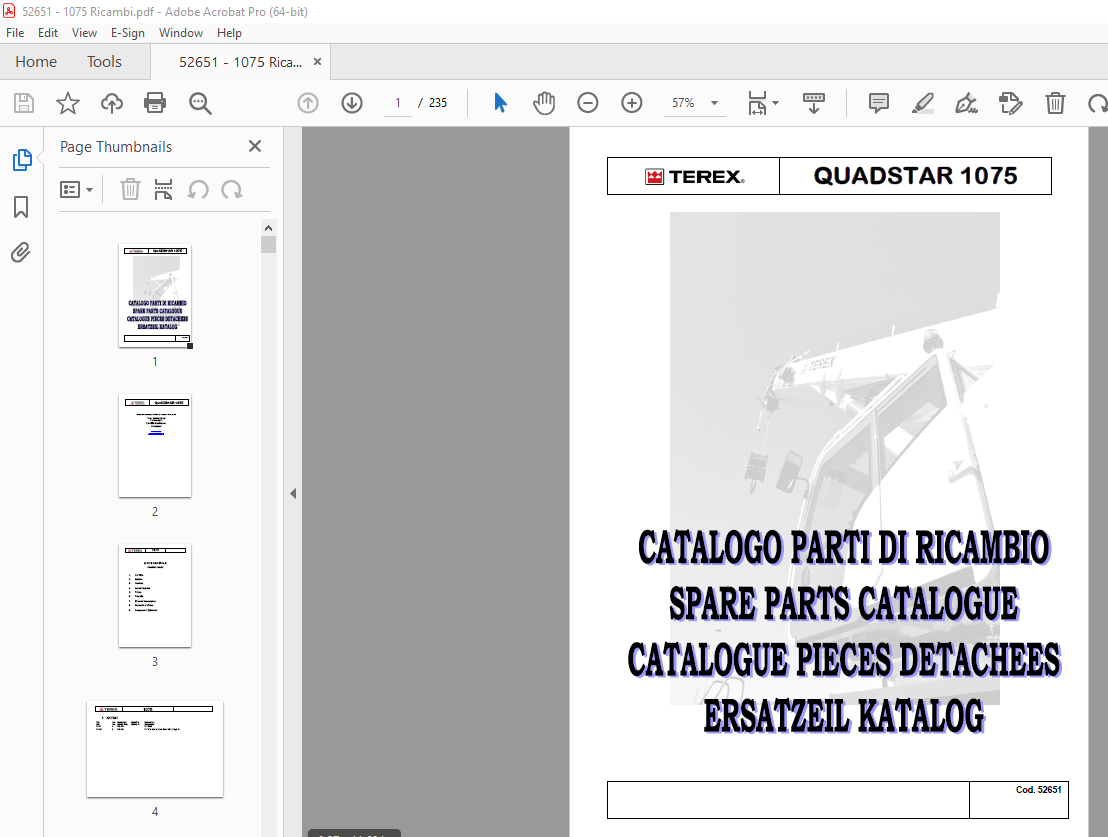
Task: Add a comment sticky note
Action: pyautogui.click(x=878, y=103)
